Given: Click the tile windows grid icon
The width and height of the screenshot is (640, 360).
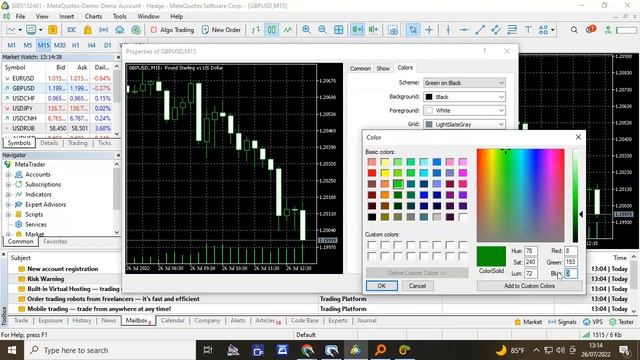Looking at the screenshot, I should pyautogui.click(x=338, y=30).
